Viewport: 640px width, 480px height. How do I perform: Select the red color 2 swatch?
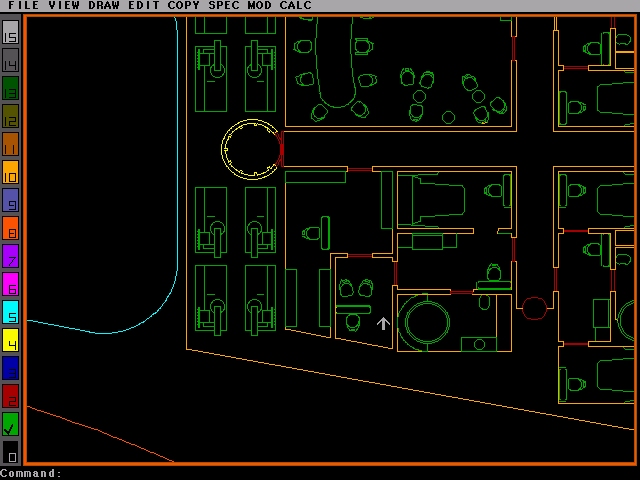tap(10, 397)
